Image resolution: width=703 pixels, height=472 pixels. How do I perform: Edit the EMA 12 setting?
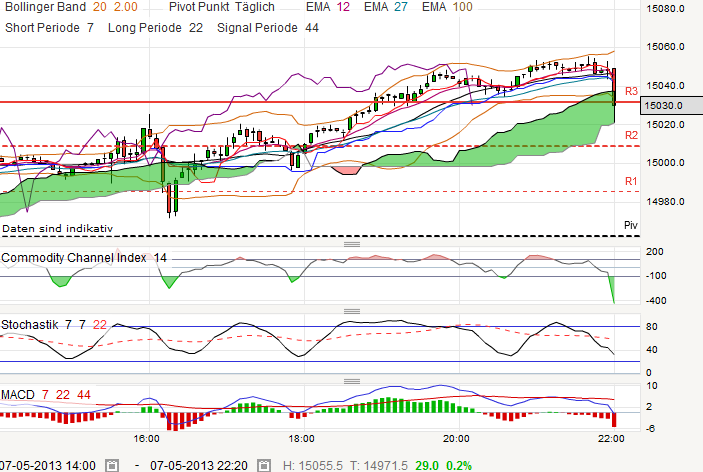tap(328, 7)
